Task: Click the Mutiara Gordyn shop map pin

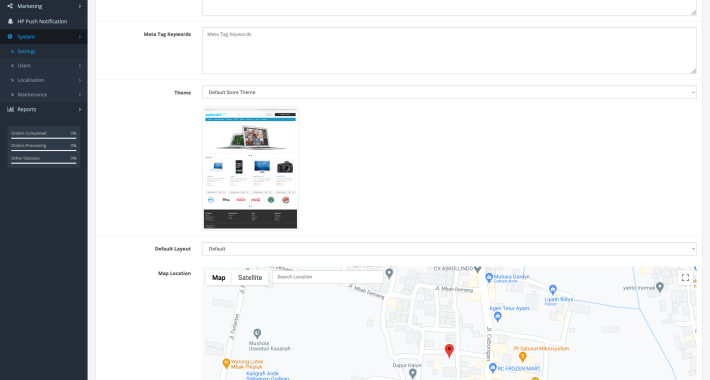Action: click(489, 277)
